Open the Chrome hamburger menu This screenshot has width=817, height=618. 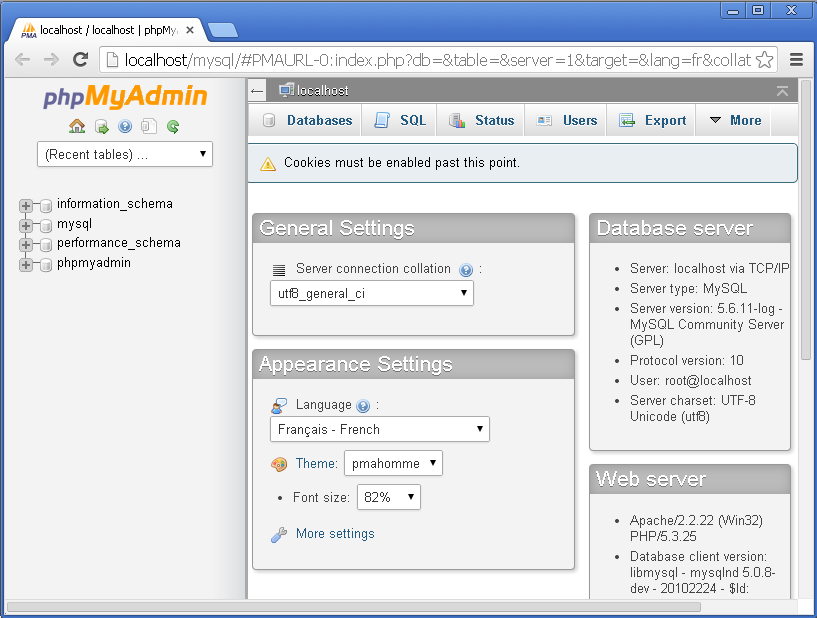[796, 59]
